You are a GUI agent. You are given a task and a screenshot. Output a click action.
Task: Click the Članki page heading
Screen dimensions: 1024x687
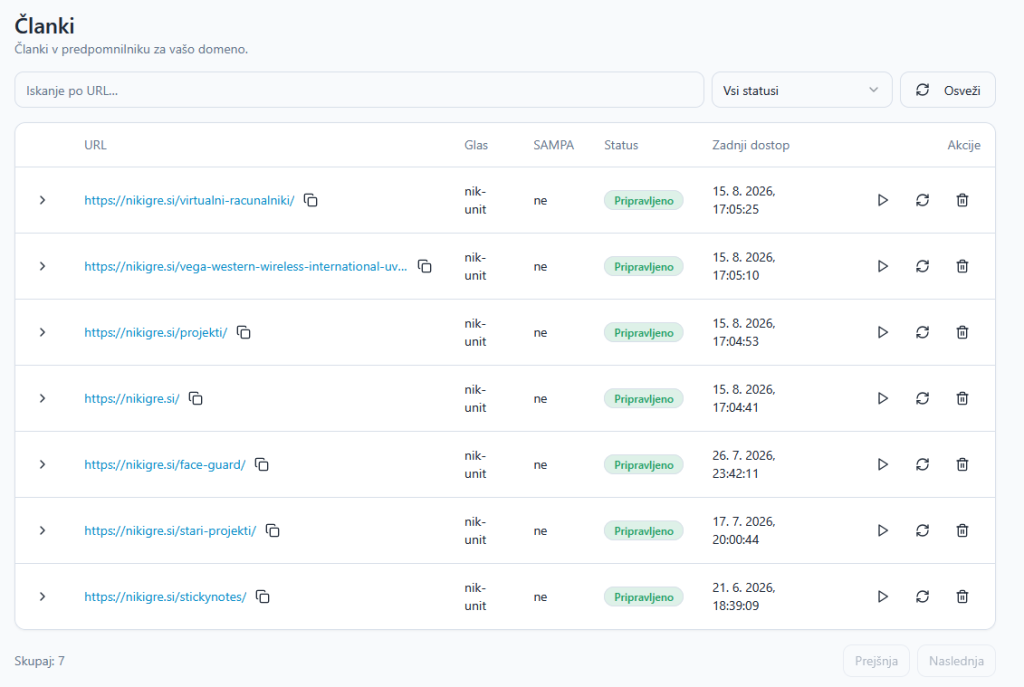(44, 25)
